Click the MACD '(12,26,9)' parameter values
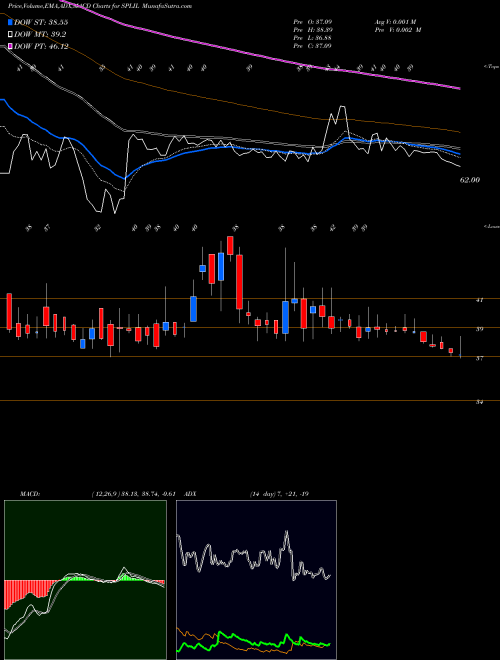The height and width of the screenshot is (660, 500). [108, 494]
